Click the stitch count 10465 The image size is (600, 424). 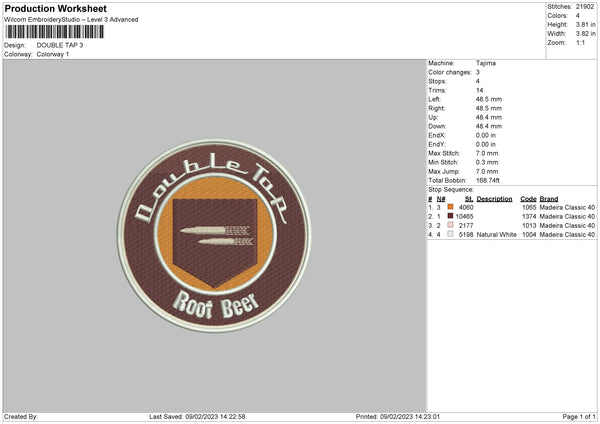(x=464, y=217)
